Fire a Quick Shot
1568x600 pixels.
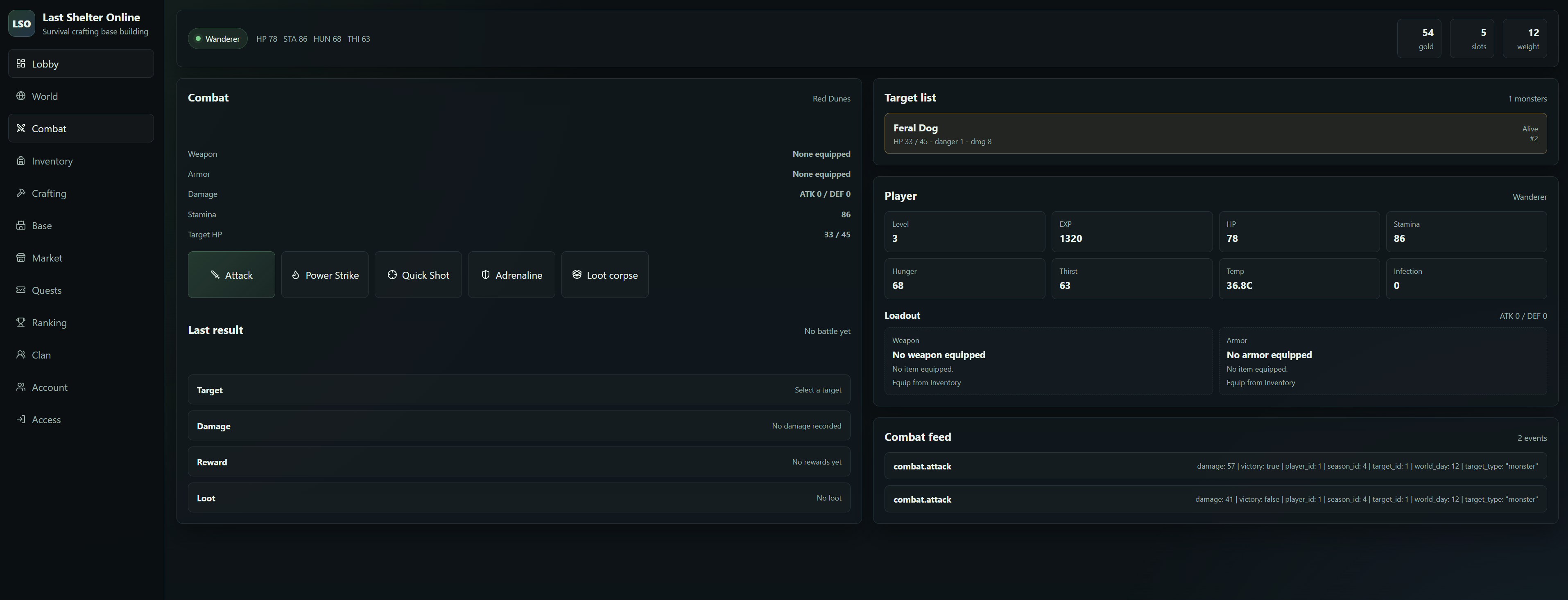[x=418, y=275]
